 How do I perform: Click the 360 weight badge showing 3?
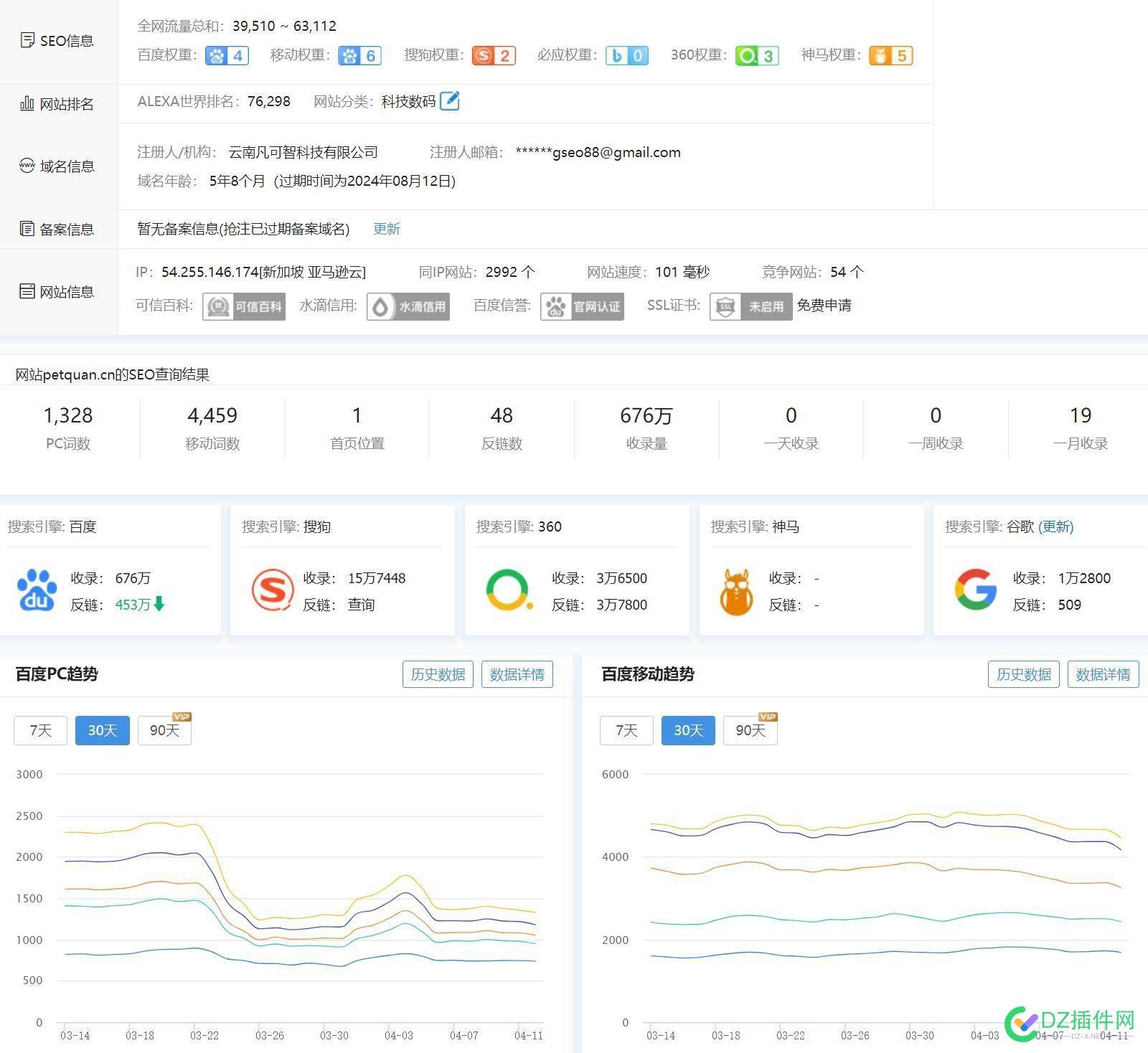(x=758, y=56)
